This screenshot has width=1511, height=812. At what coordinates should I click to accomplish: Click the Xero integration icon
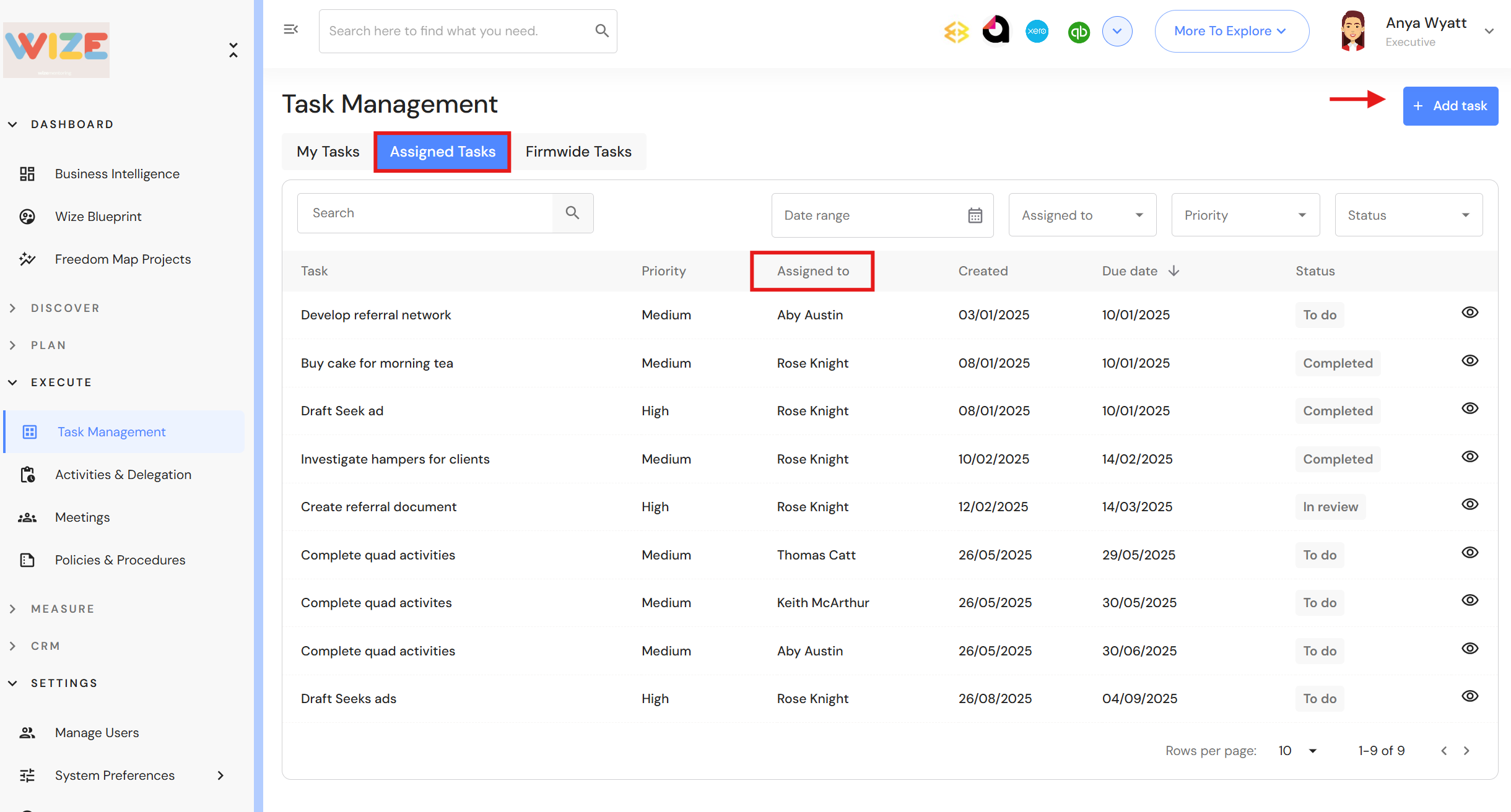(1037, 31)
